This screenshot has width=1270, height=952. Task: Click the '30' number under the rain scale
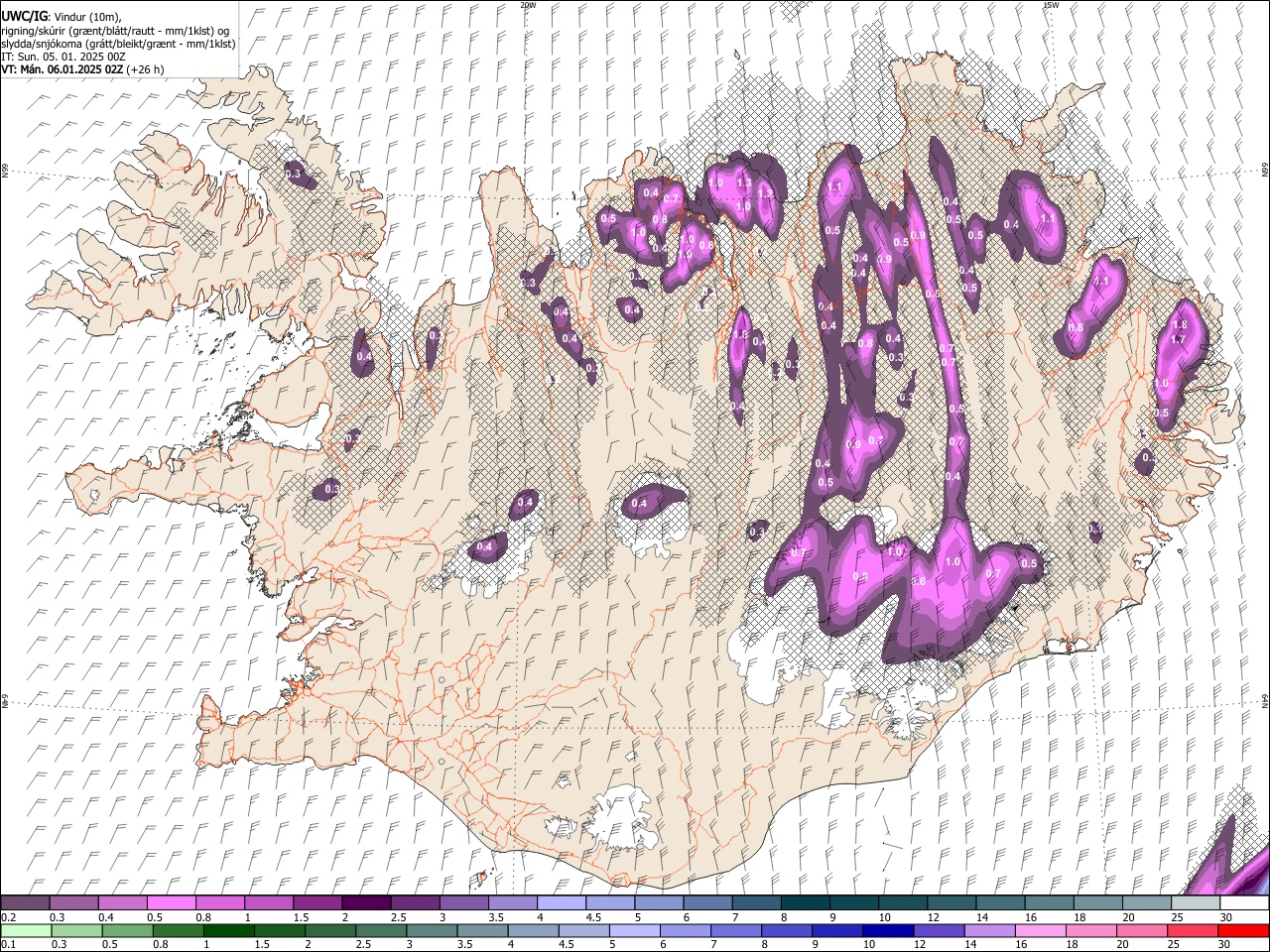pyautogui.click(x=1225, y=944)
